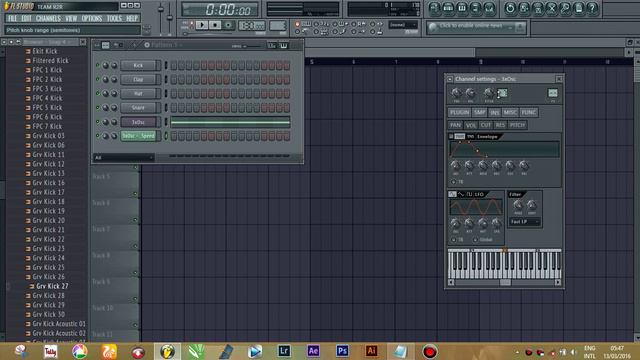Viewport: 640px width, 360px height.
Task: Mute the Hat channel with its green LED
Action: tap(98, 93)
